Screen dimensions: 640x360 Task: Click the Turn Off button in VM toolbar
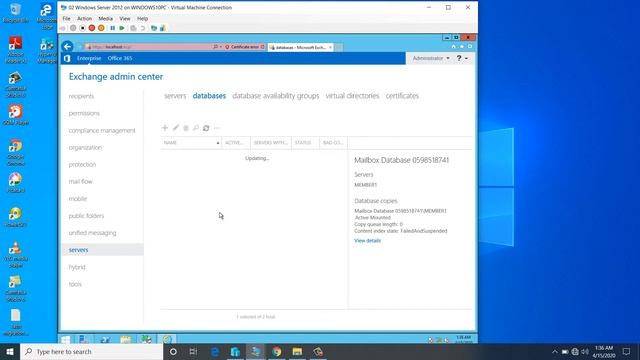click(82, 28)
